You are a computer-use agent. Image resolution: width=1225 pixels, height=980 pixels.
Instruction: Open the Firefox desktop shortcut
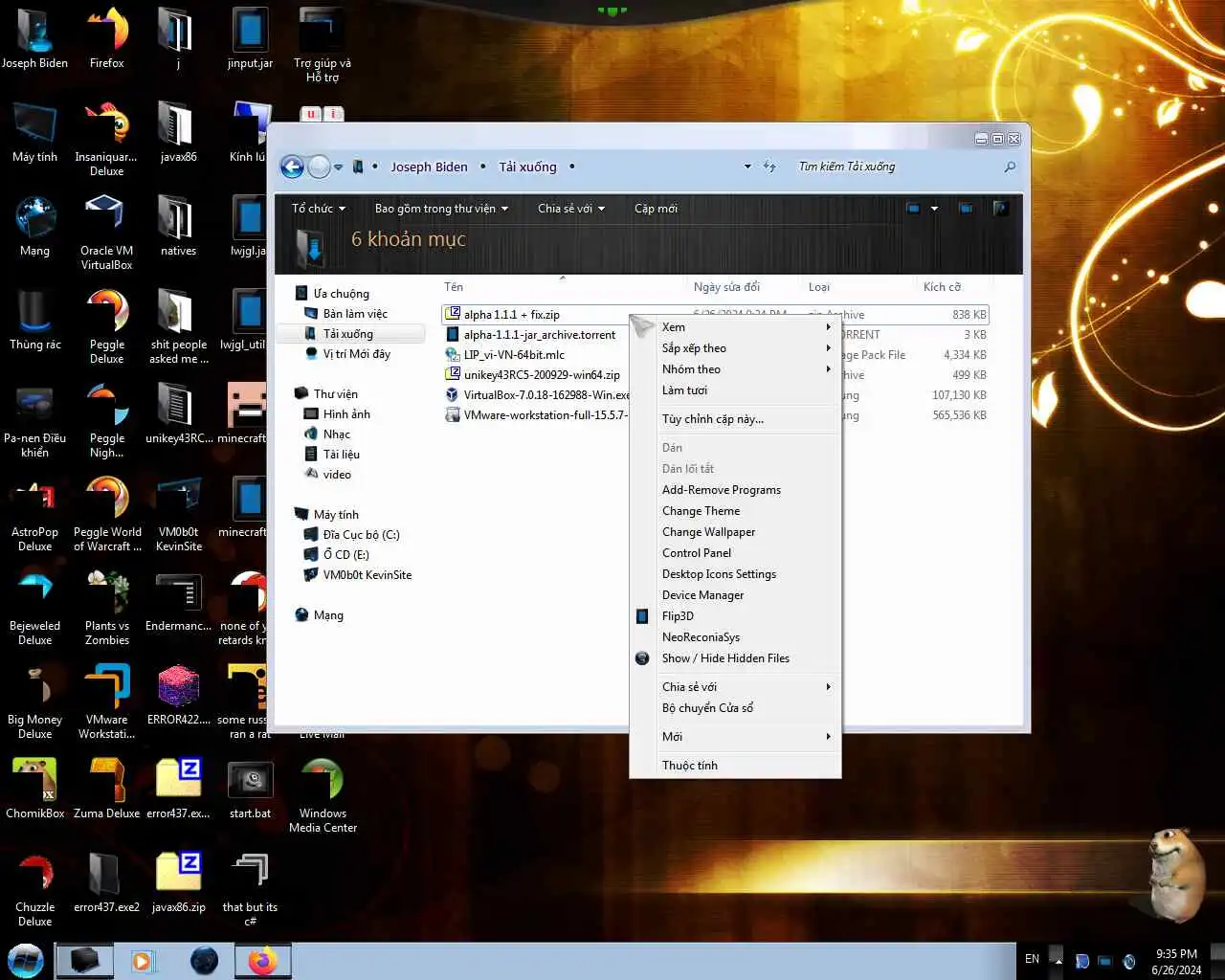(x=107, y=40)
